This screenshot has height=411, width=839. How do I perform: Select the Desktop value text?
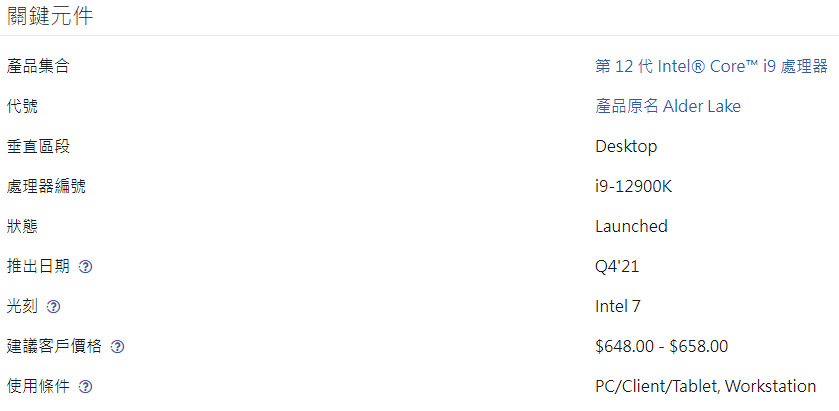point(626,146)
